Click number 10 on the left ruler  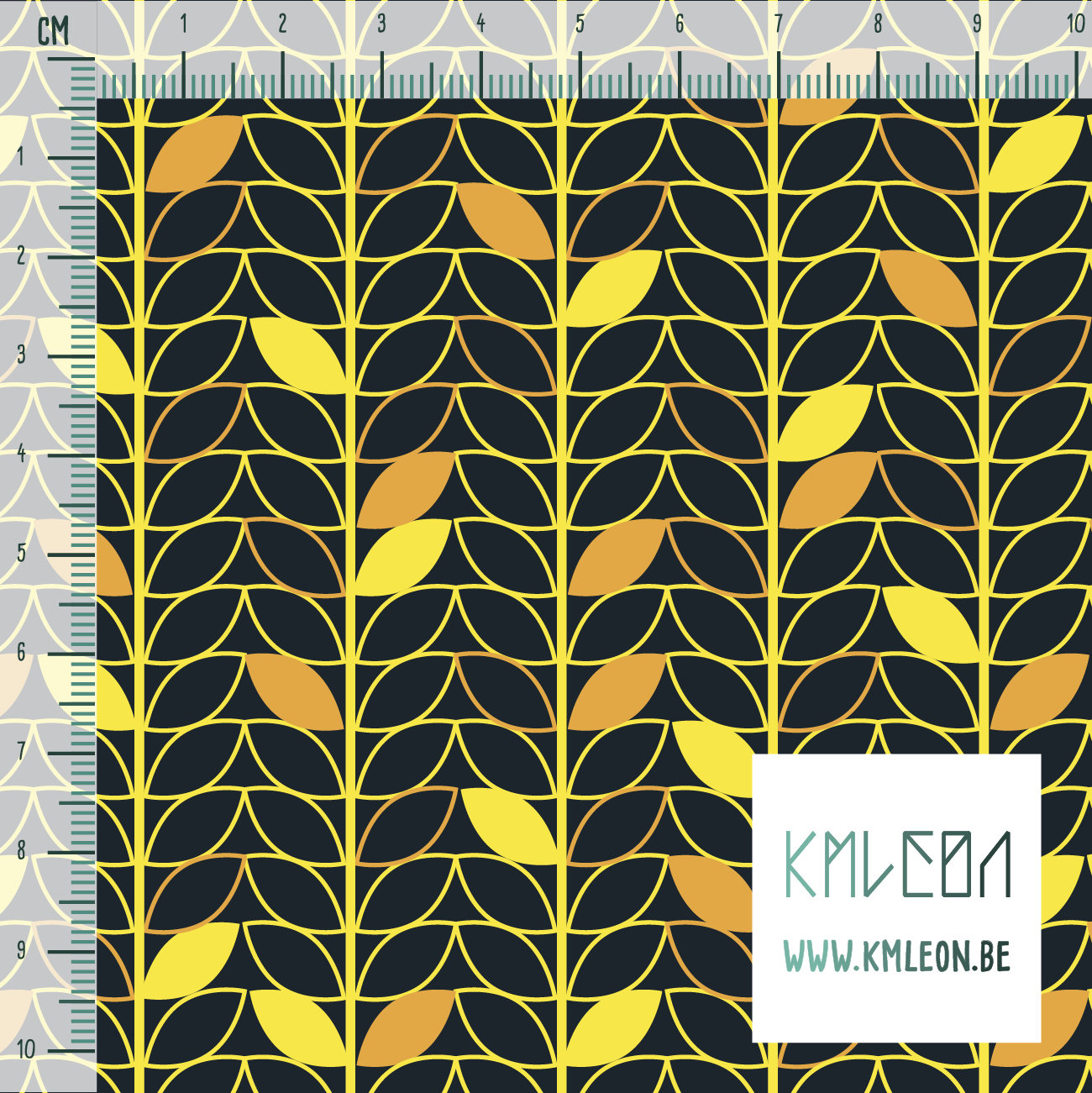tap(25, 1048)
